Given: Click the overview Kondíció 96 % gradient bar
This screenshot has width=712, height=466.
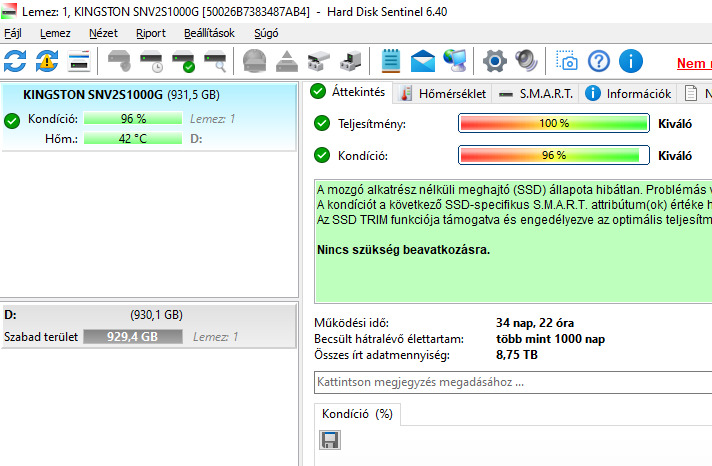Looking at the screenshot, I should (x=554, y=155).
